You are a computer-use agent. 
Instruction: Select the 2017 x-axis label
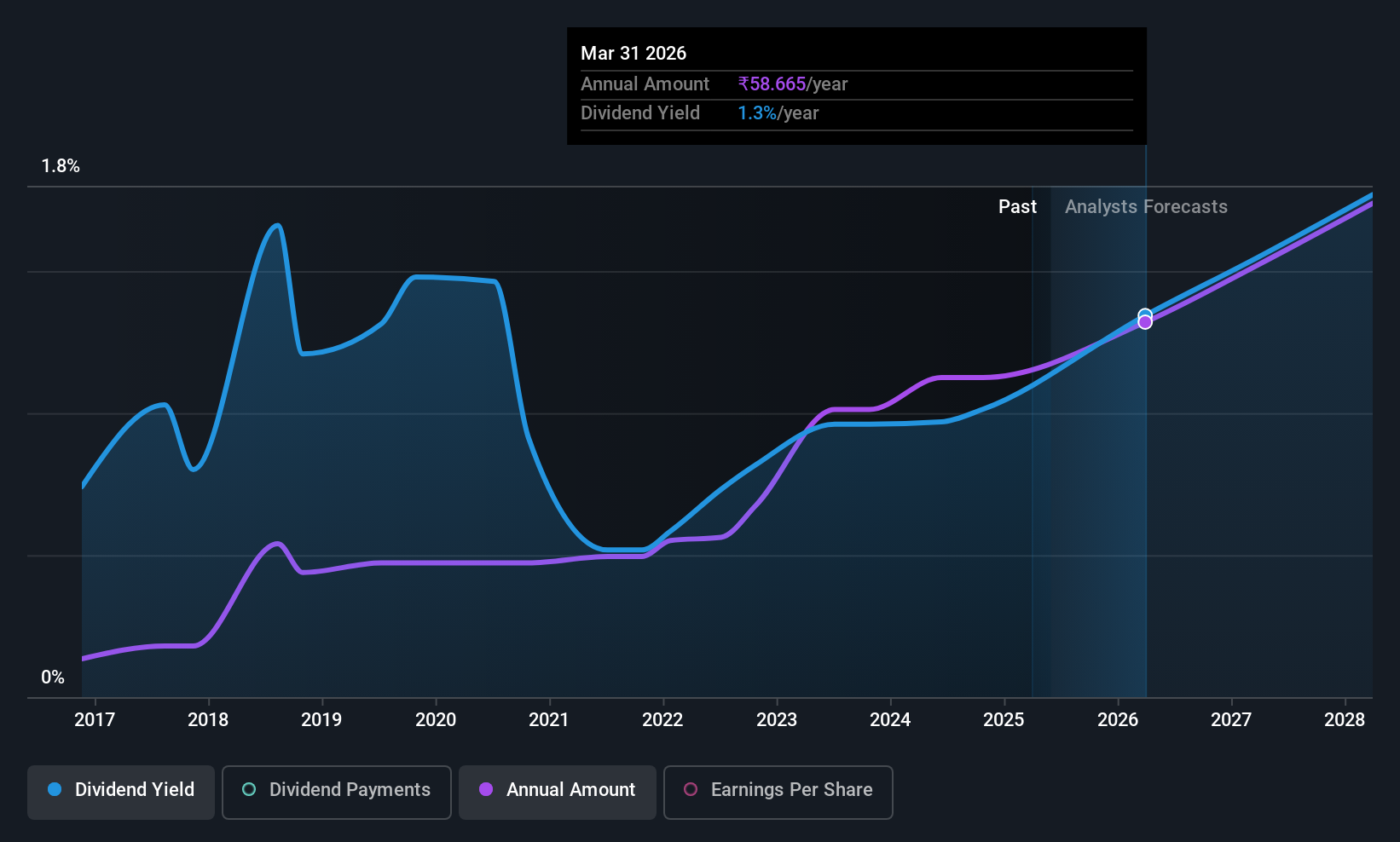95,720
